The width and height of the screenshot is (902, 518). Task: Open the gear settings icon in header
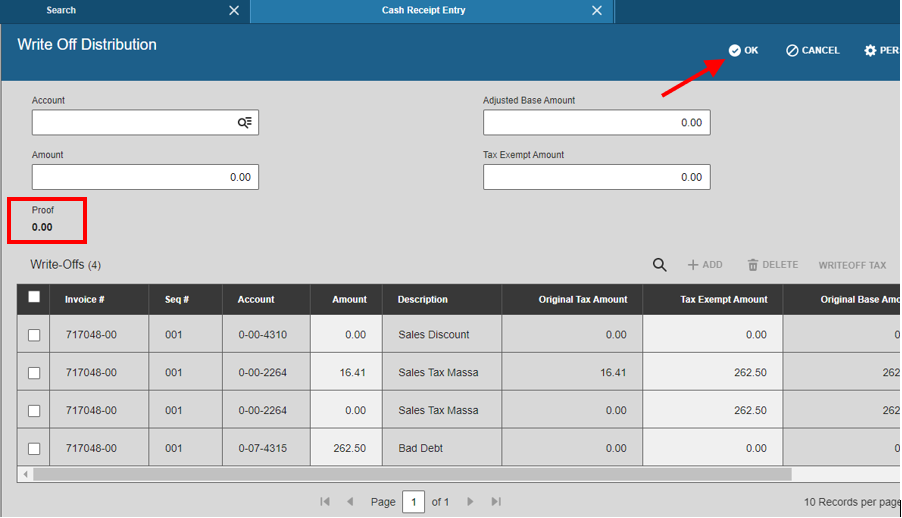[870, 51]
